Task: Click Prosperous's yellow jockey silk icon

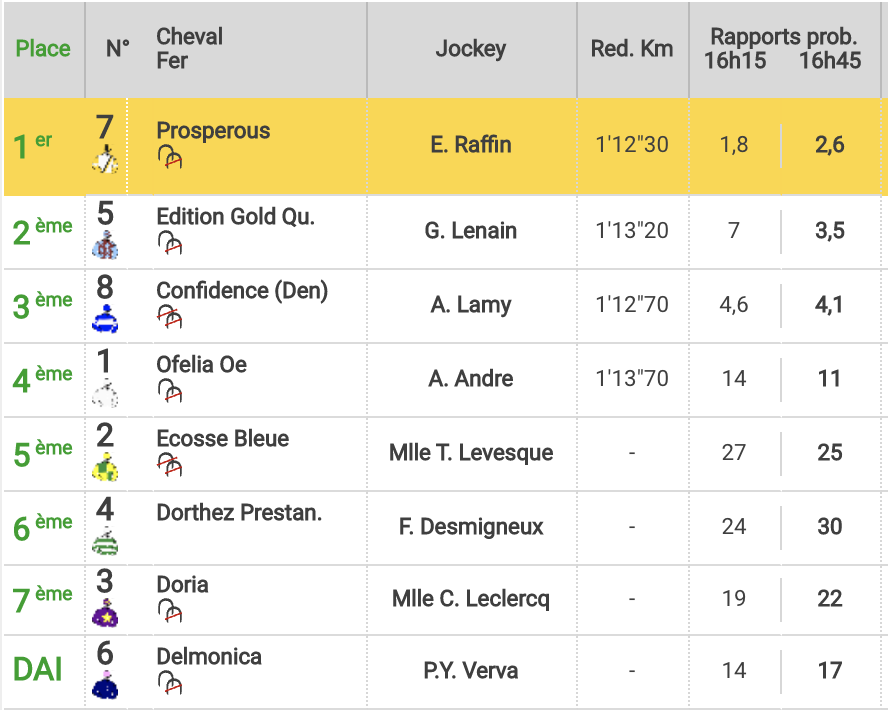Action: 105,159
